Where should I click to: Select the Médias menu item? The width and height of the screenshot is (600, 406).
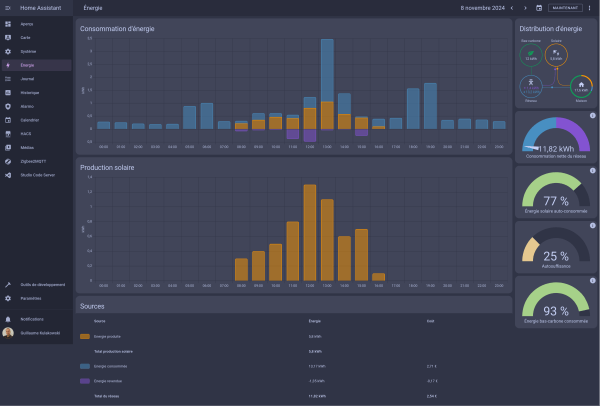(26, 146)
